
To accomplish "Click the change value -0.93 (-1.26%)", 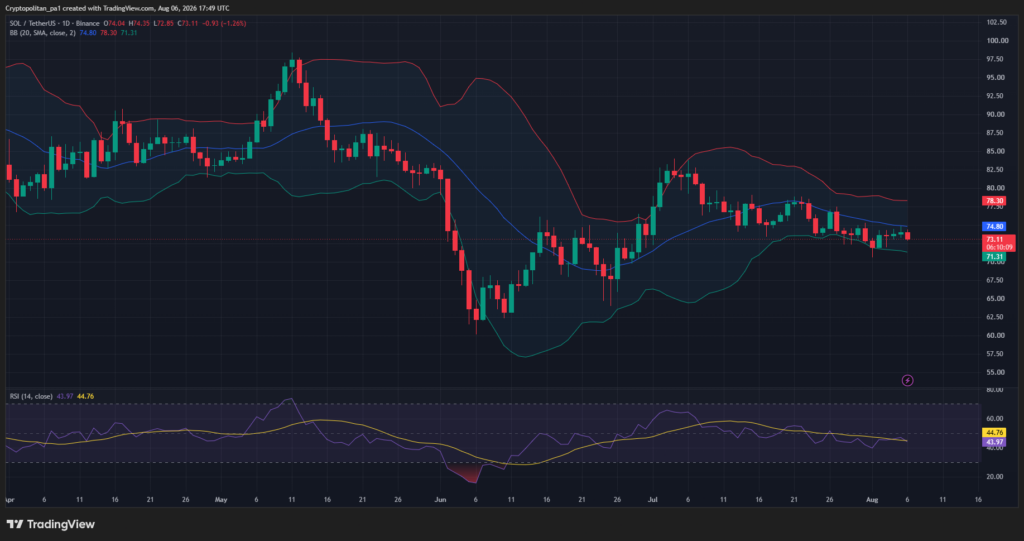I will 224,23.
